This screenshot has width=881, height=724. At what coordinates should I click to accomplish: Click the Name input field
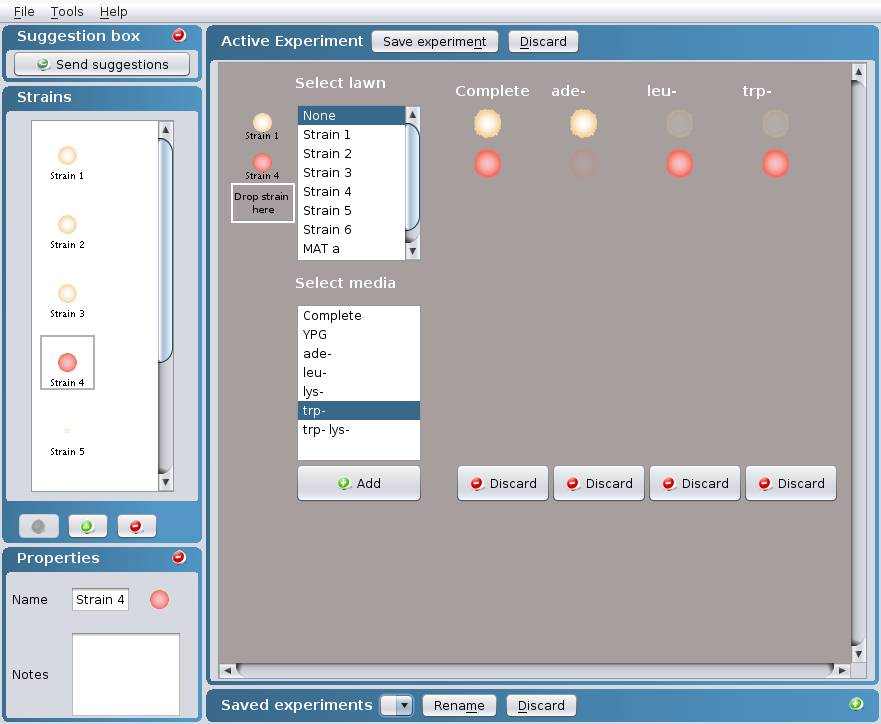[101, 599]
